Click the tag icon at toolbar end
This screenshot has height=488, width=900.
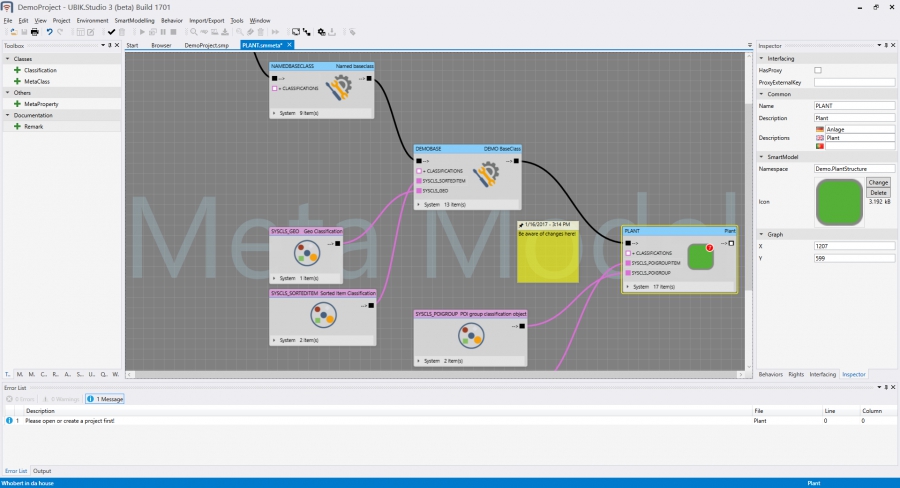352,32
